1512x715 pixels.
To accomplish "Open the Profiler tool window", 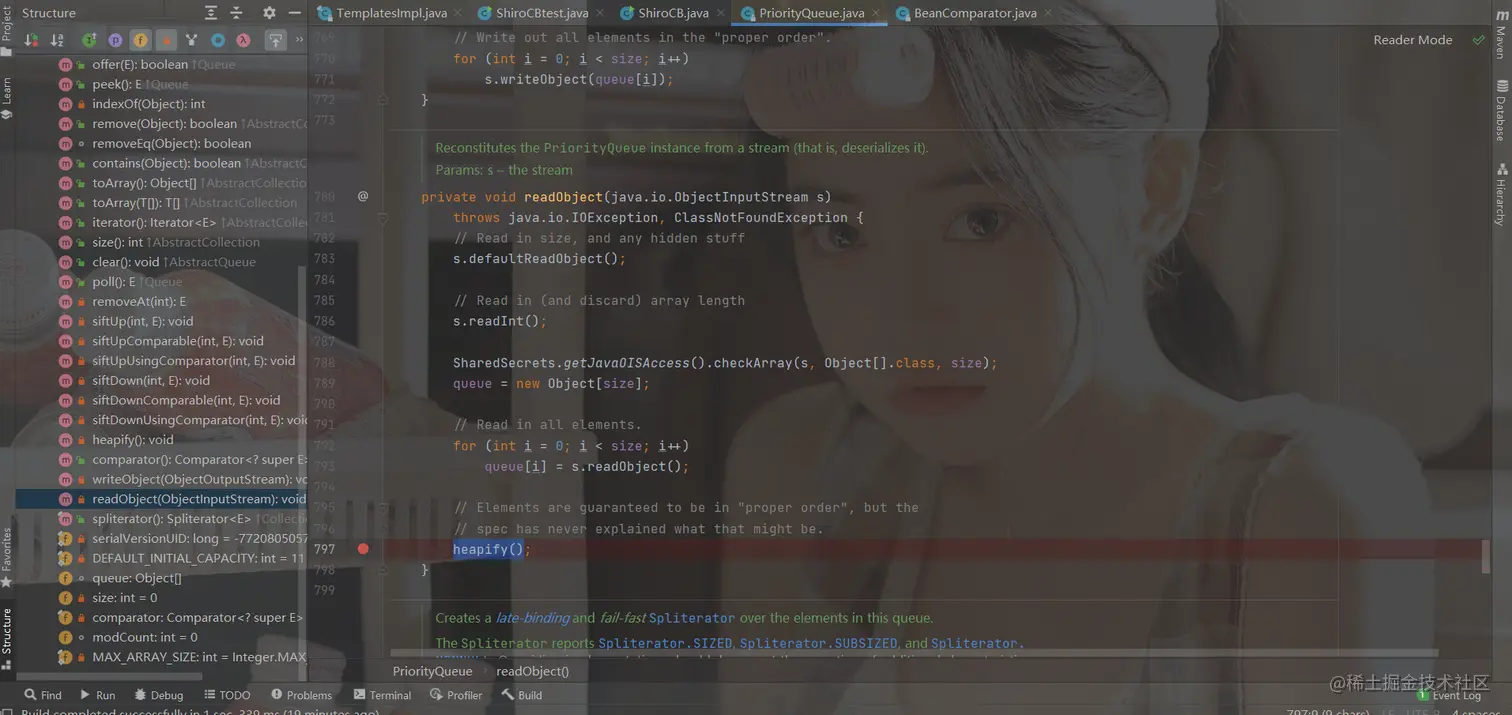I will click(x=456, y=695).
